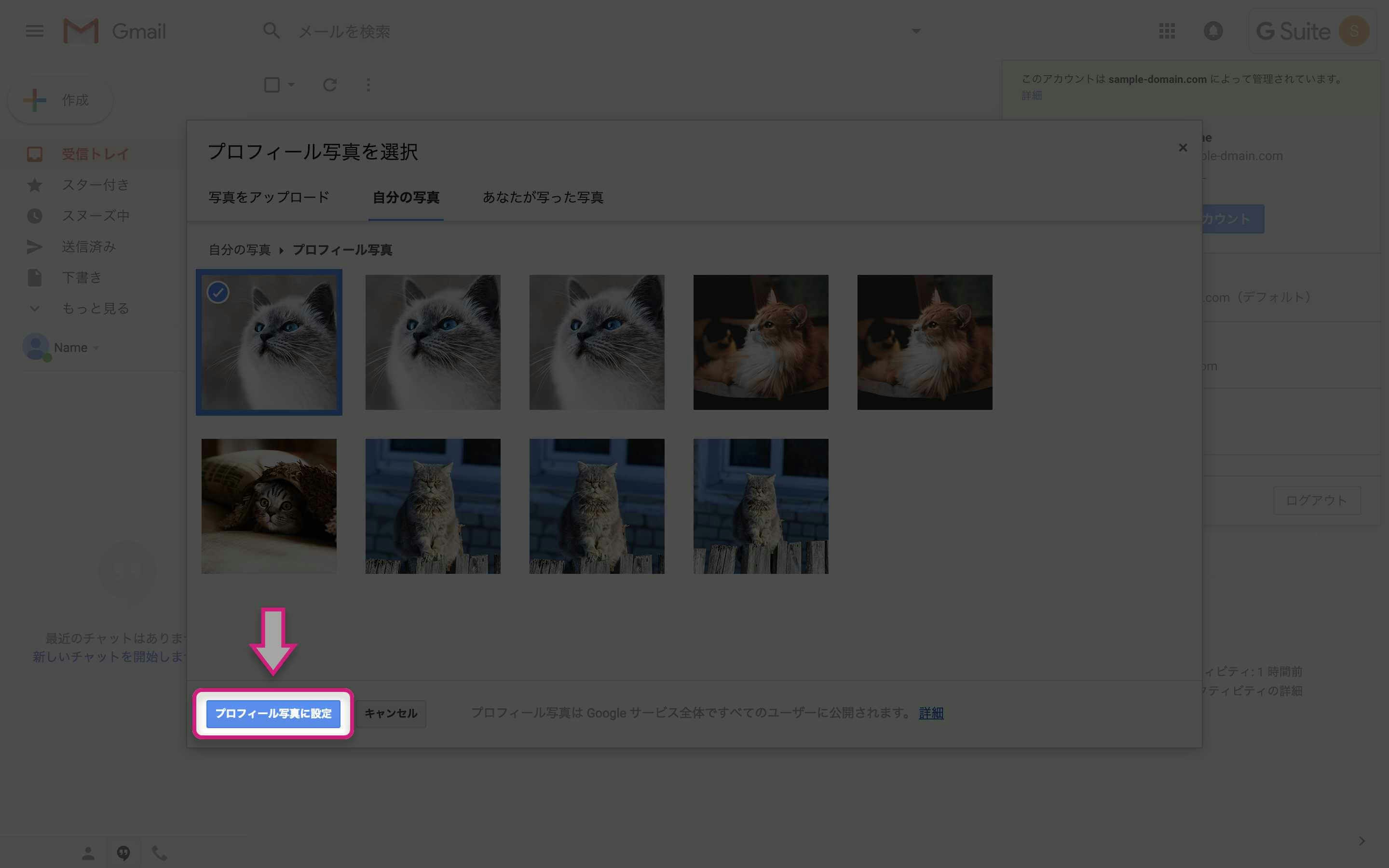
Task: Open Hangouts conversations icon at bottom
Action: click(x=123, y=853)
